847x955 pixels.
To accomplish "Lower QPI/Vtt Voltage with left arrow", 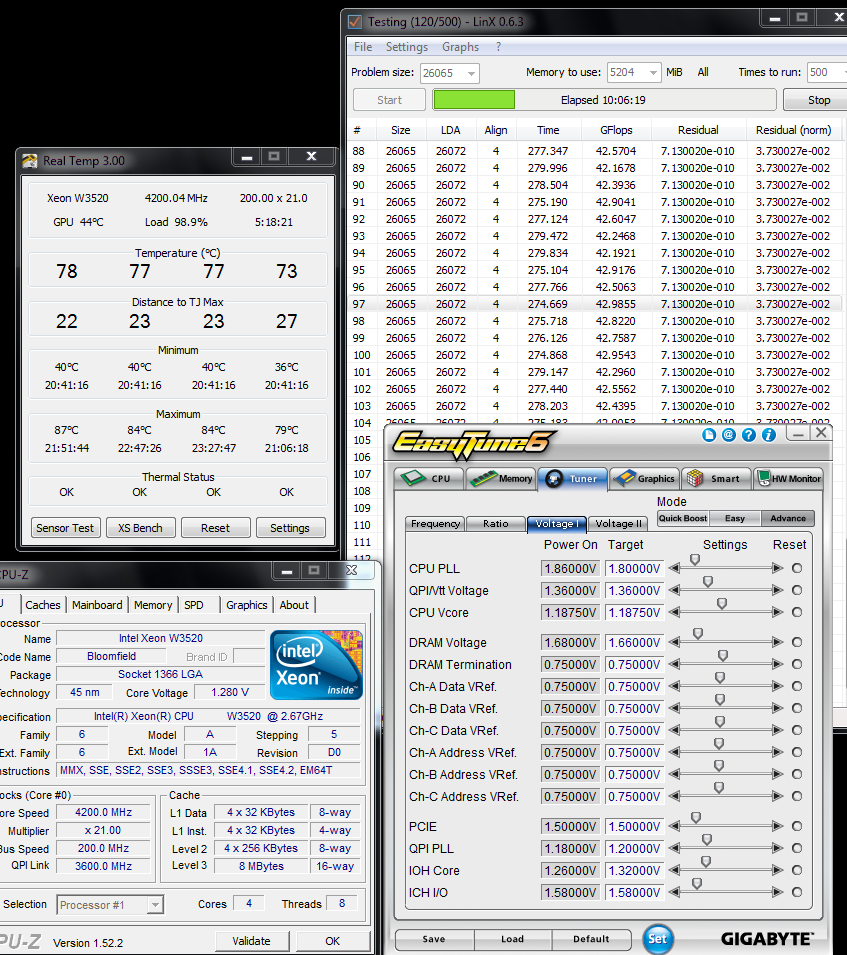I will [x=674, y=590].
